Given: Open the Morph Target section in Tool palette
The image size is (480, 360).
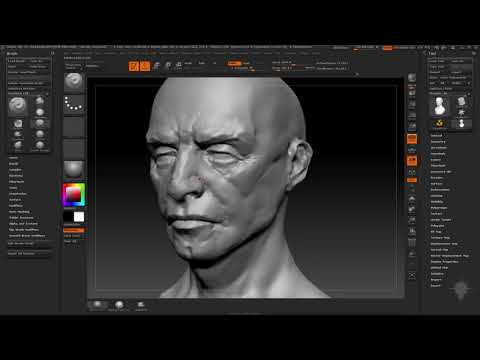Looking at the screenshot, I should [x=441, y=220].
